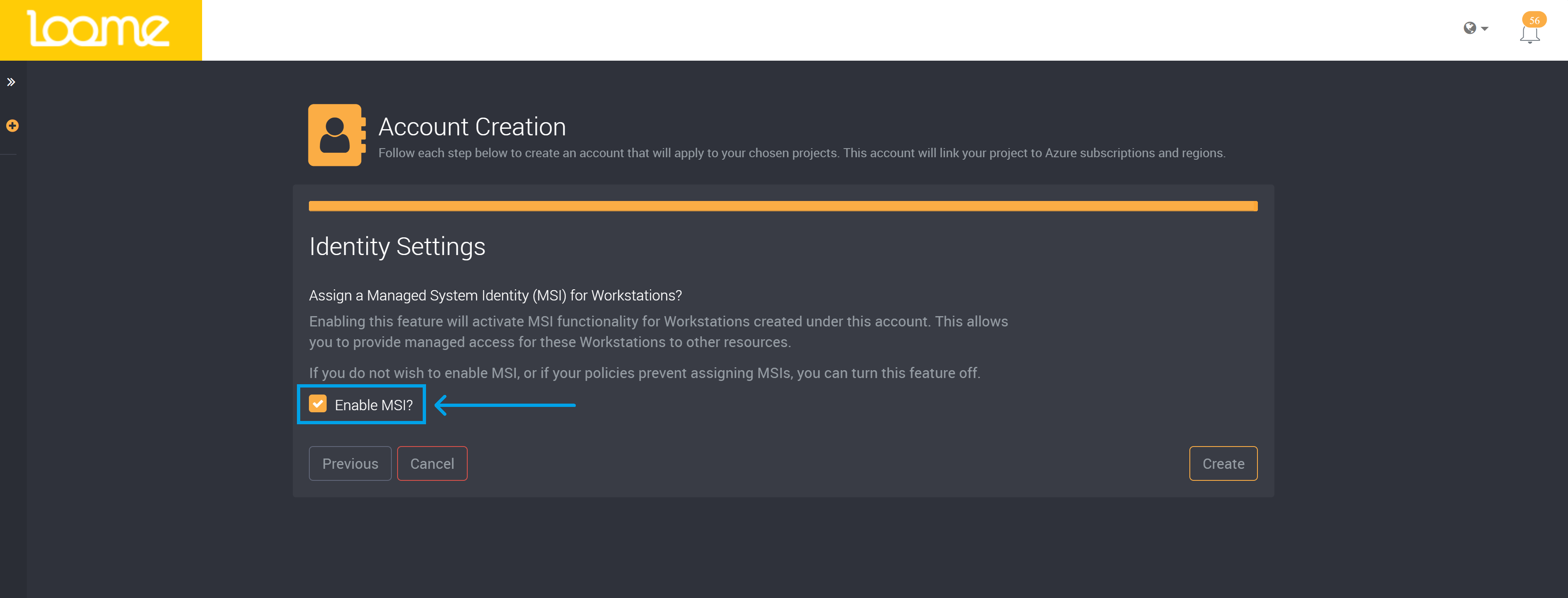This screenshot has width=1568, height=598.
Task: Click the 'If you do not wish' note
Action: pyautogui.click(x=644, y=373)
